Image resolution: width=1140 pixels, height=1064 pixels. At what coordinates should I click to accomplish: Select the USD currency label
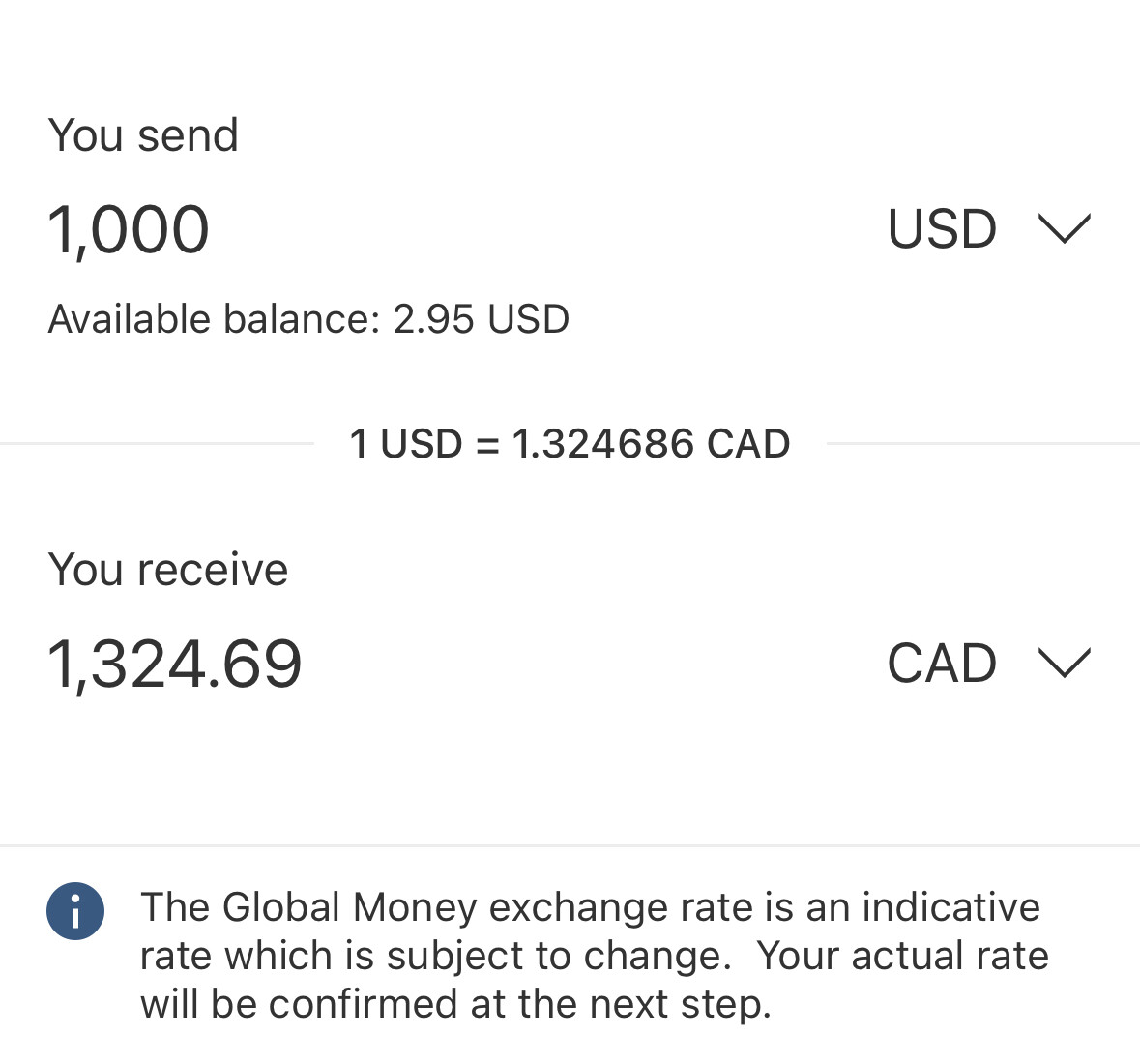942,229
